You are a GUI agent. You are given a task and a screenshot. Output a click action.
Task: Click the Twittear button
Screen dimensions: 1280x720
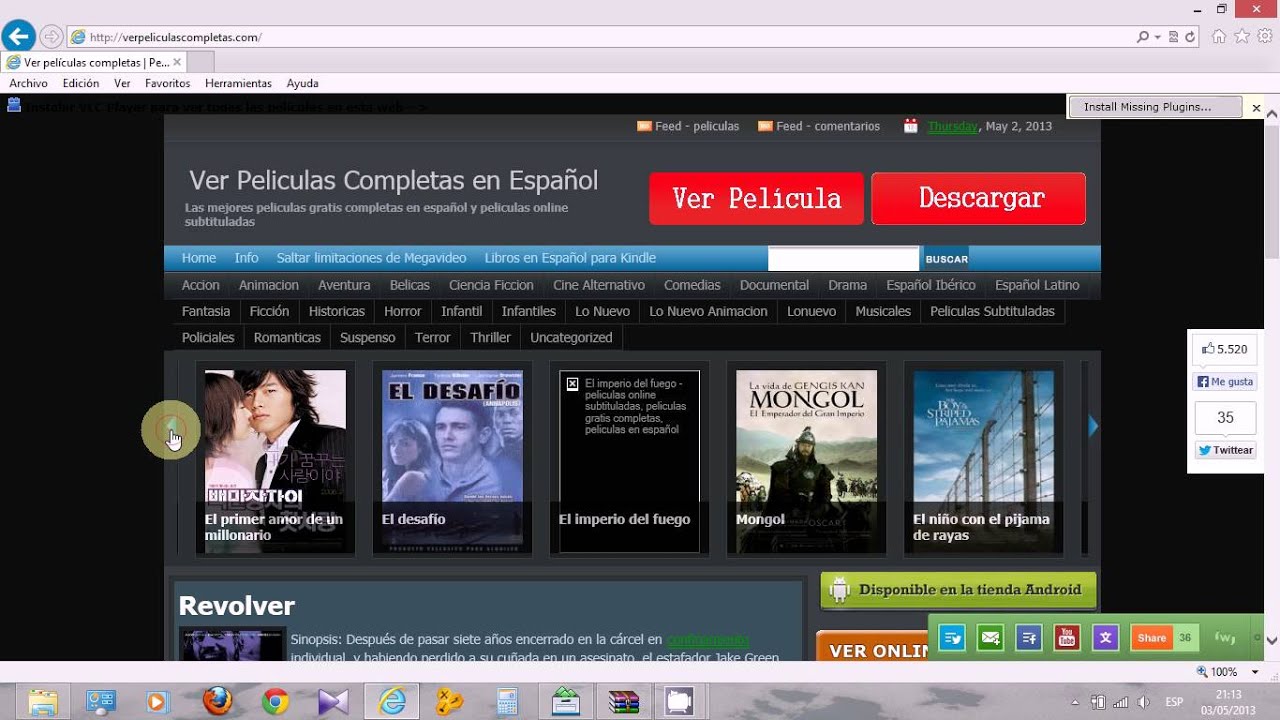click(x=1225, y=450)
